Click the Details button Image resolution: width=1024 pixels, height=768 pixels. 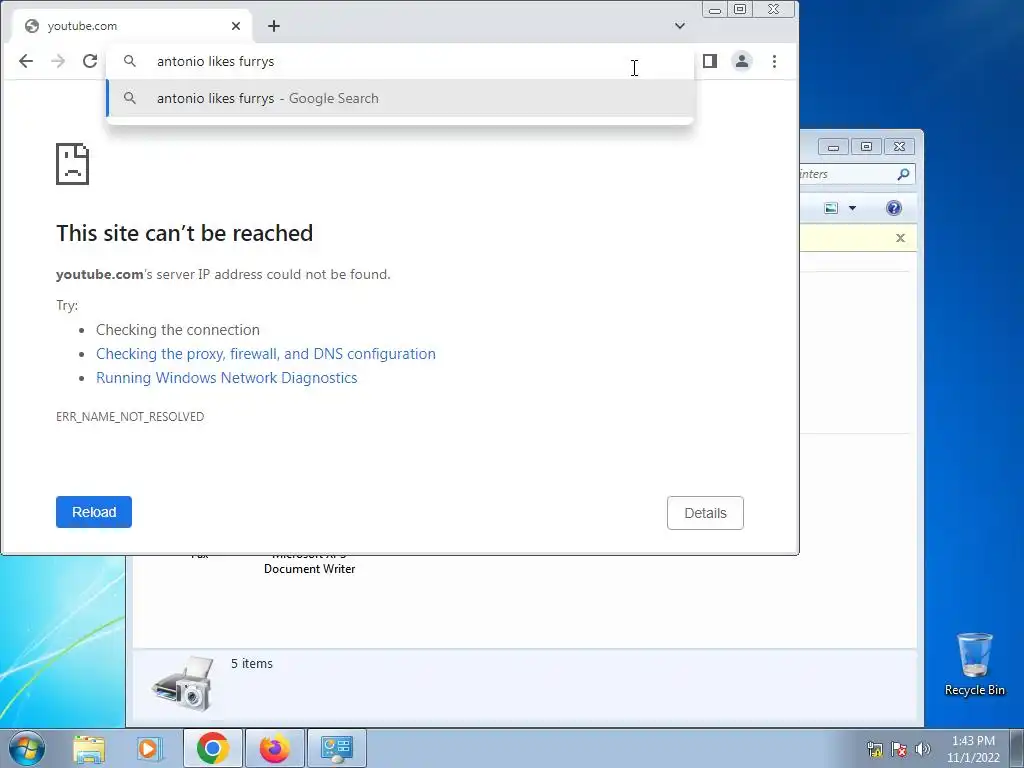tap(705, 513)
